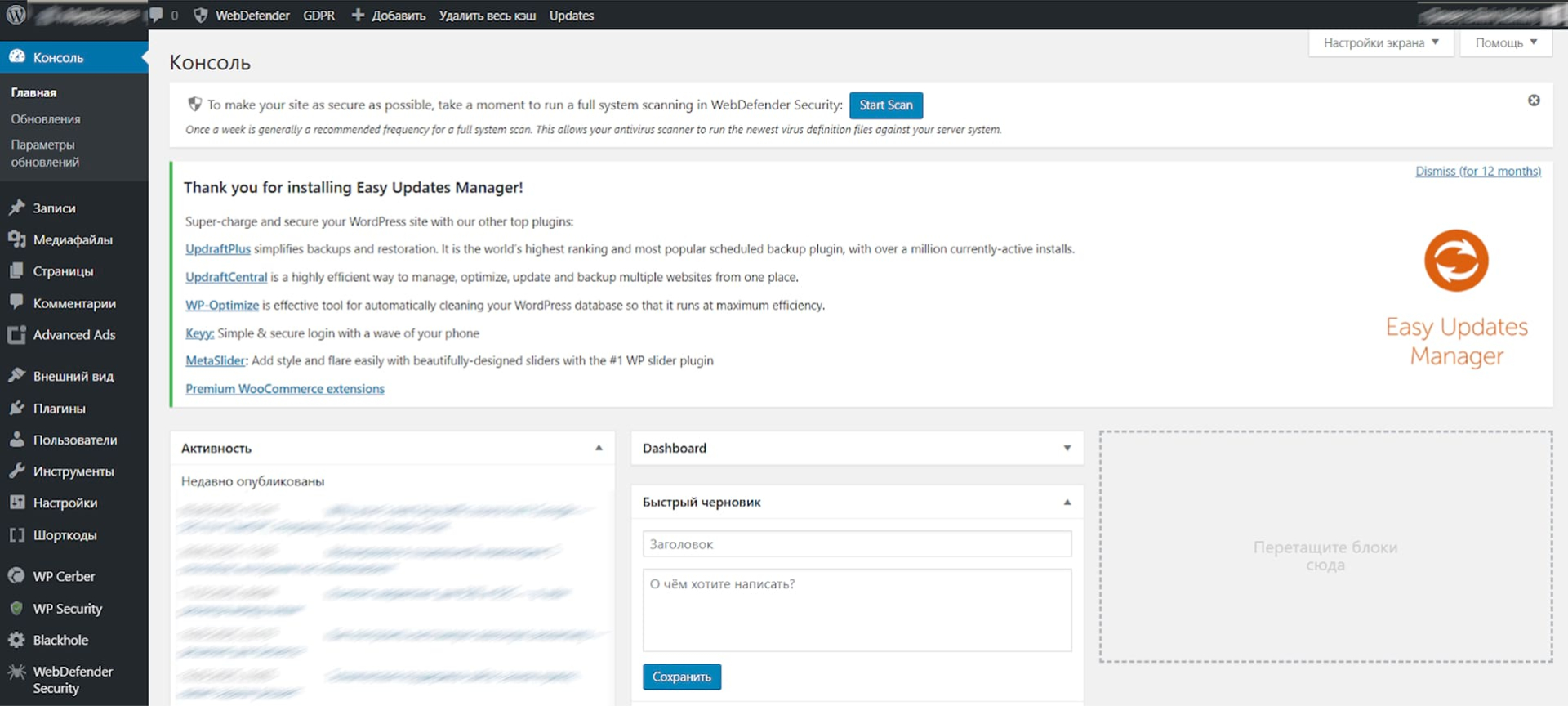Click the Записи pushpin icon
The height and width of the screenshot is (706, 1568).
(x=16, y=208)
